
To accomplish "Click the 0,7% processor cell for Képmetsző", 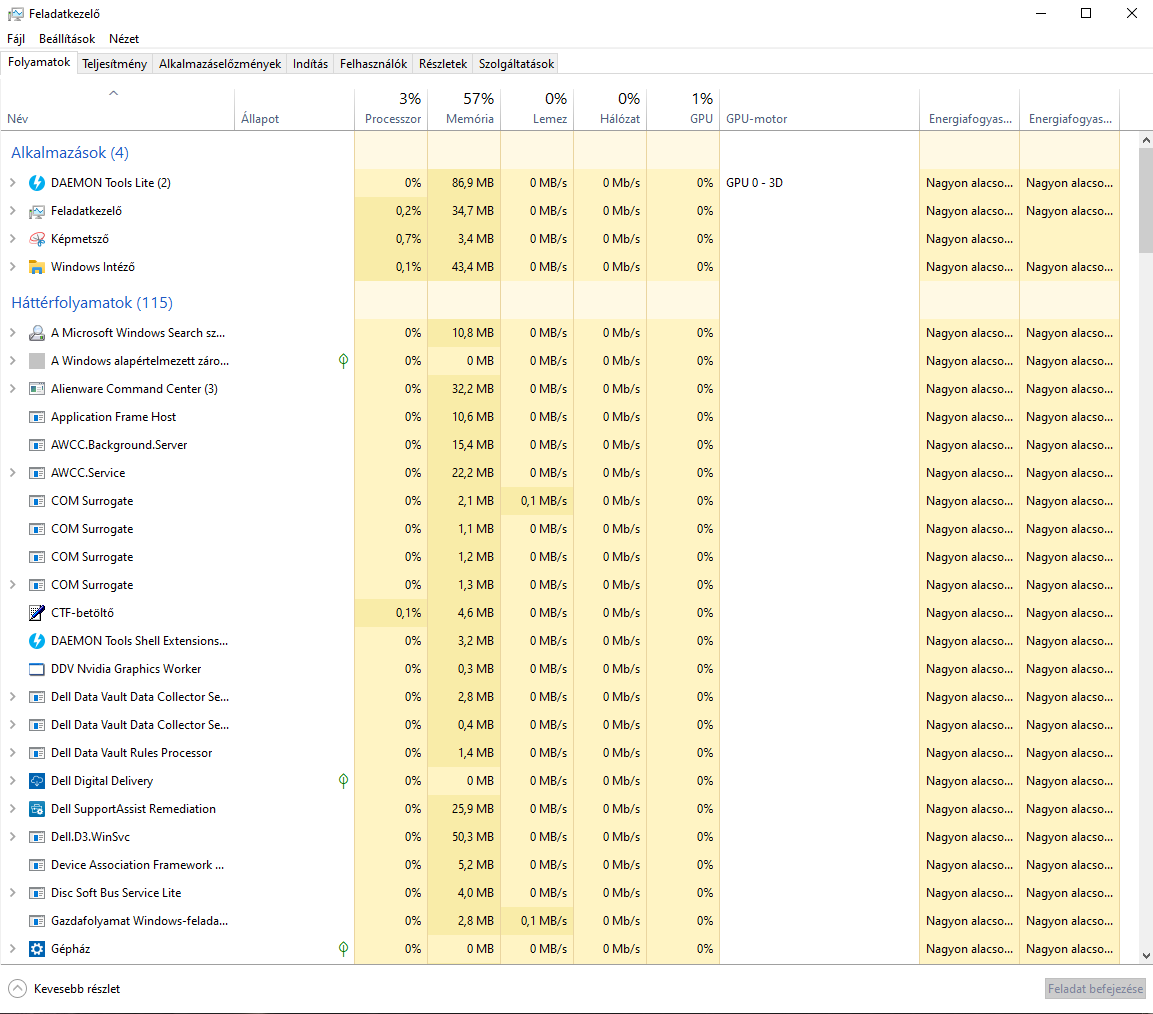I will point(390,239).
